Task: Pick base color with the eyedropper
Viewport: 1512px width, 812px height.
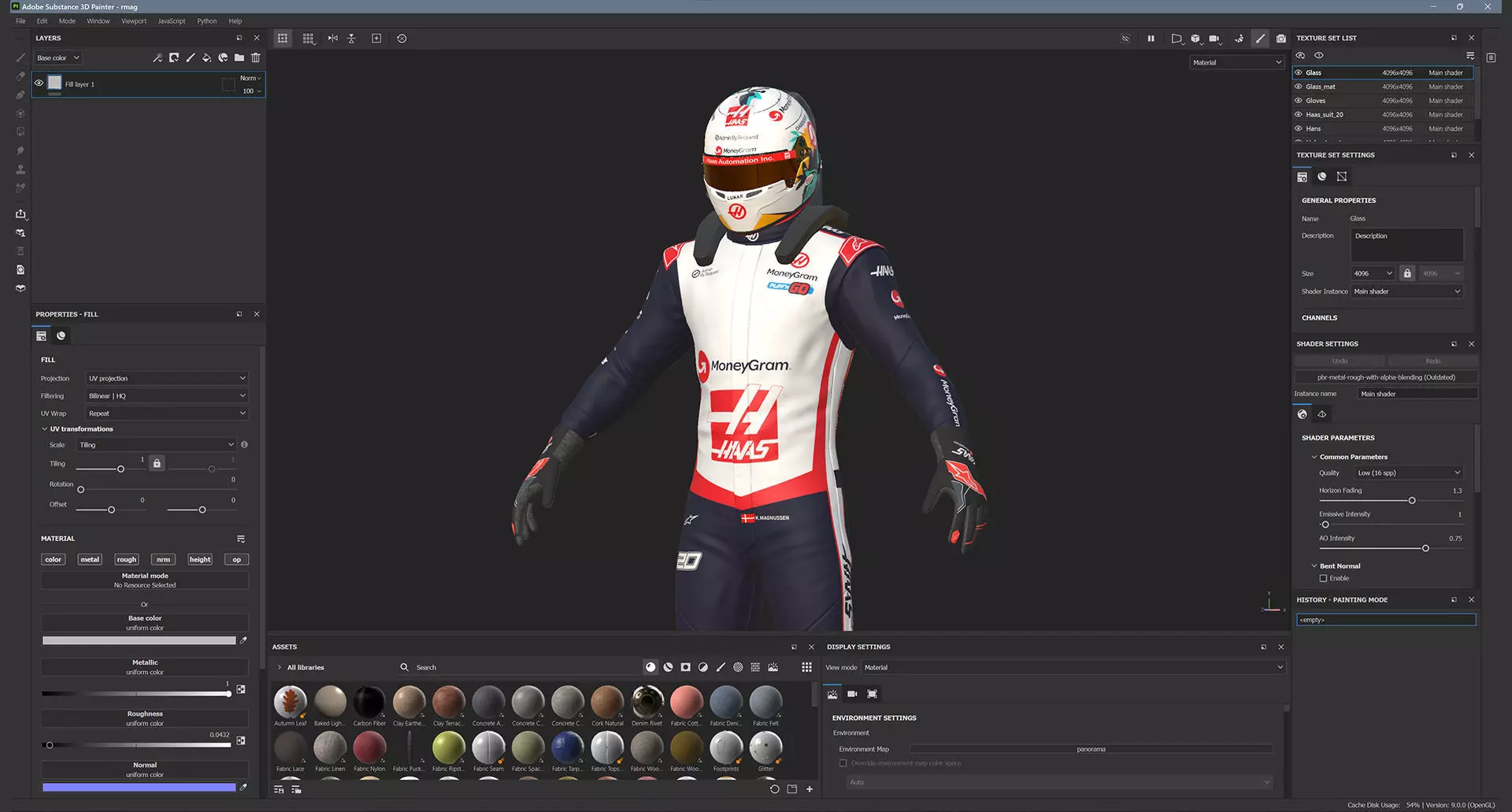Action: pos(243,640)
